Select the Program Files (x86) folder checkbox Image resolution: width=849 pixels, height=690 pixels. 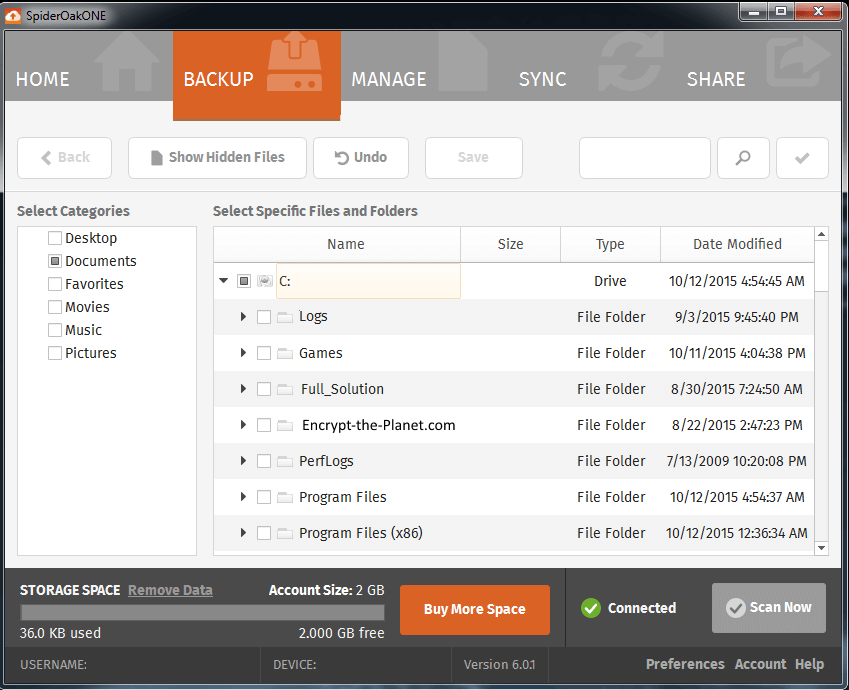[x=264, y=533]
